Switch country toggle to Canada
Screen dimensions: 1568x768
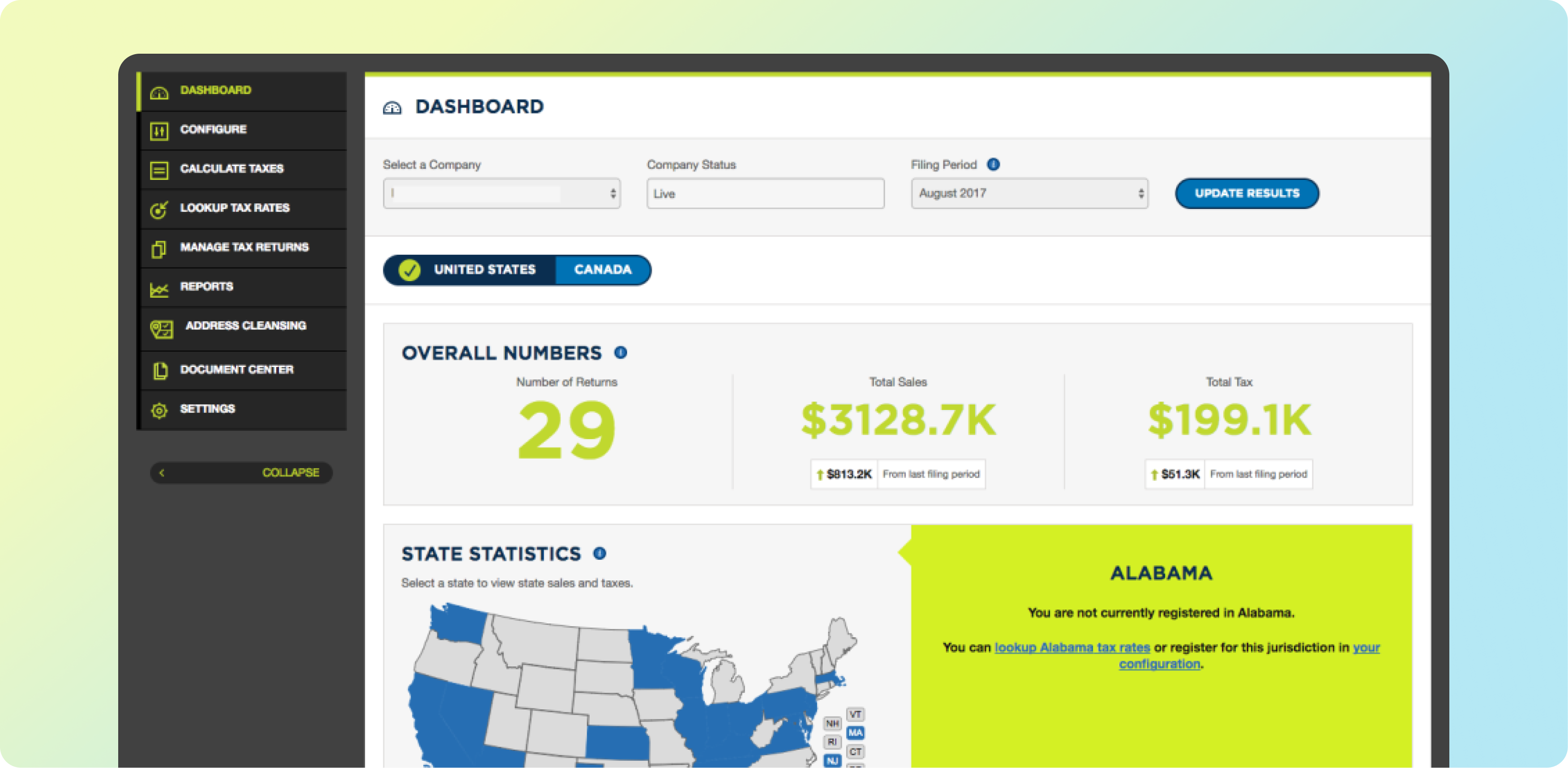(x=602, y=269)
